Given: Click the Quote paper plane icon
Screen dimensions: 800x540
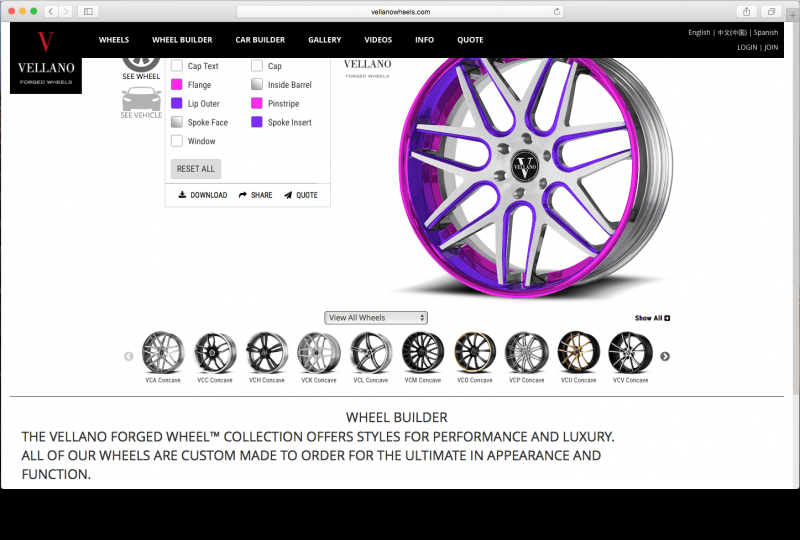Looking at the screenshot, I should coord(288,195).
